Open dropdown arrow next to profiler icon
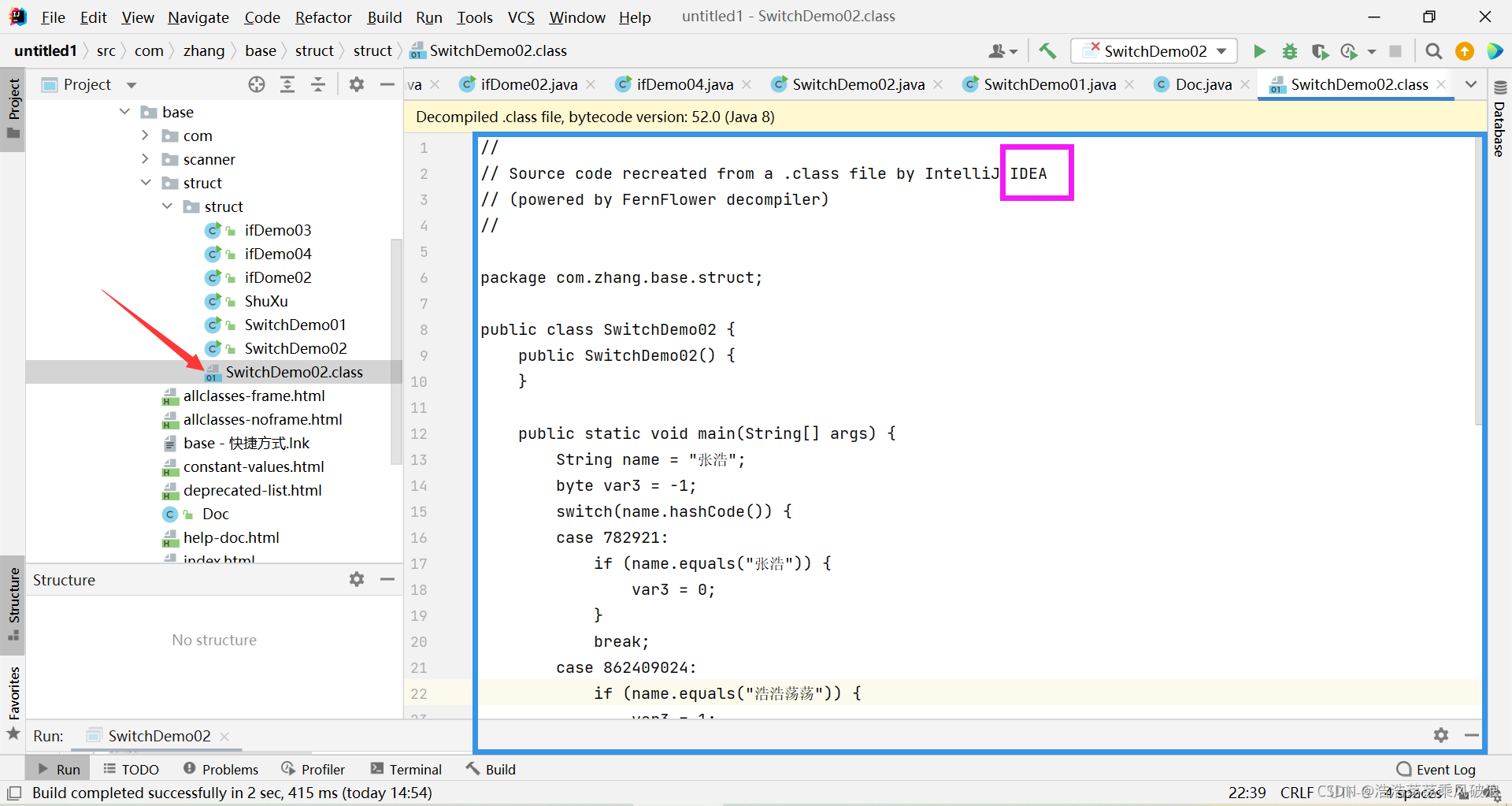The image size is (1512, 806). pos(1372,52)
